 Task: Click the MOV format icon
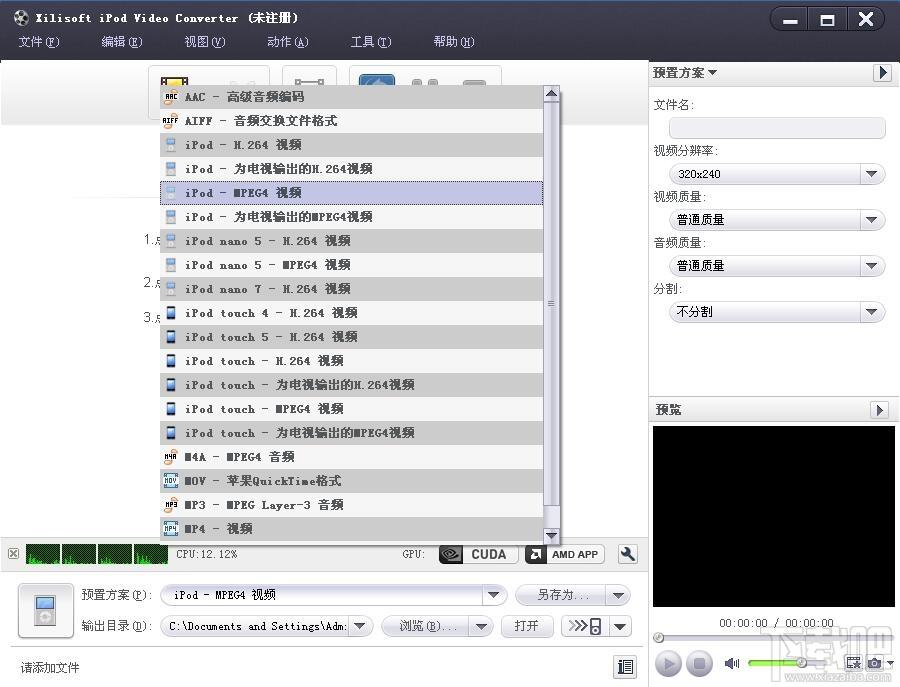pos(170,481)
